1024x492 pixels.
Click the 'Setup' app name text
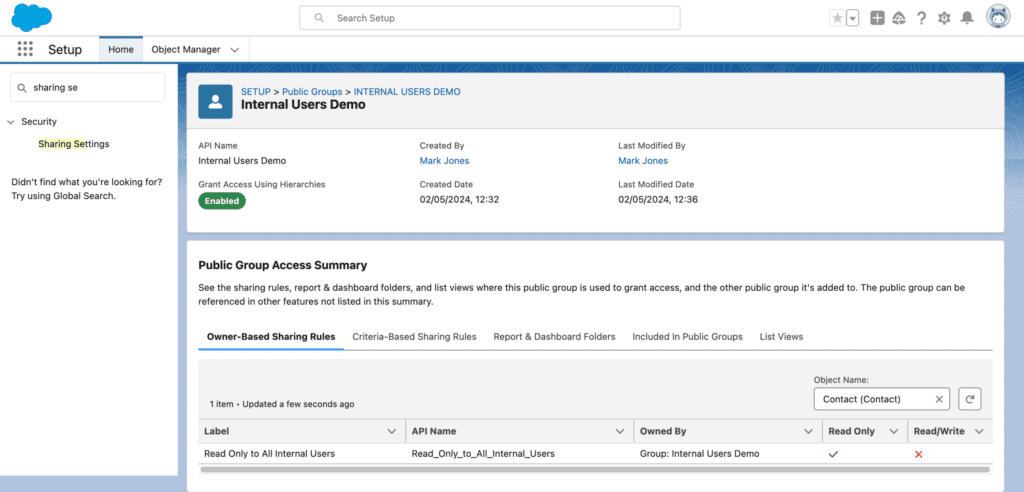(65, 50)
